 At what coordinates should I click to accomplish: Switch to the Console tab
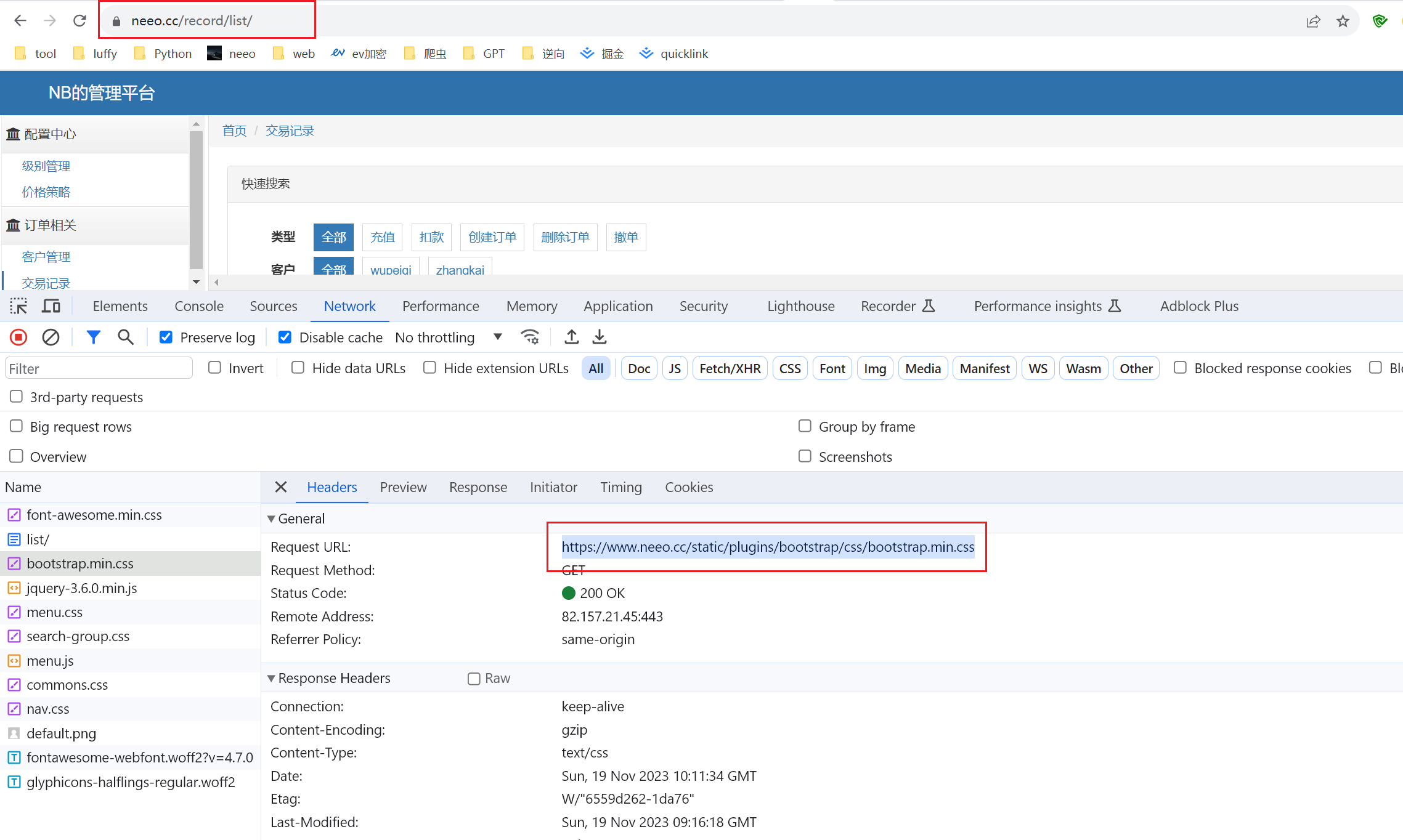click(199, 306)
